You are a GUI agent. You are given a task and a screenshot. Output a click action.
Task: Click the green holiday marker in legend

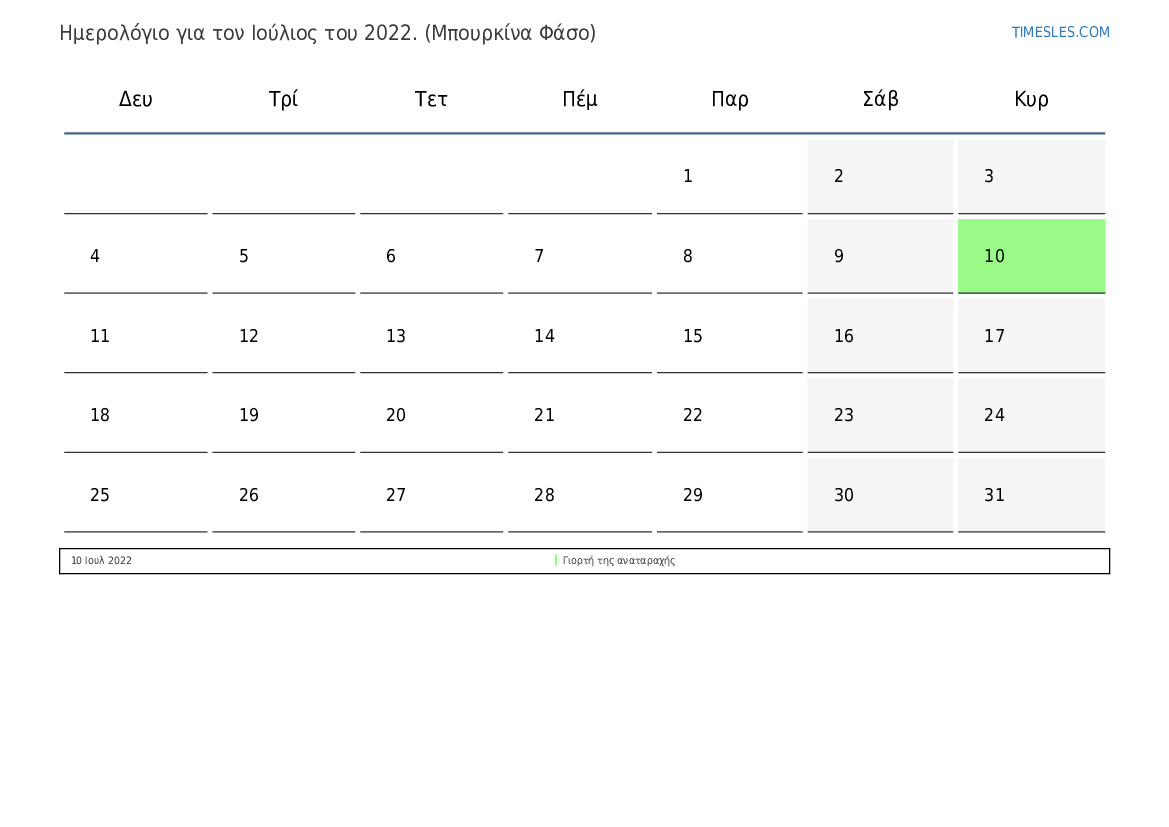(556, 561)
